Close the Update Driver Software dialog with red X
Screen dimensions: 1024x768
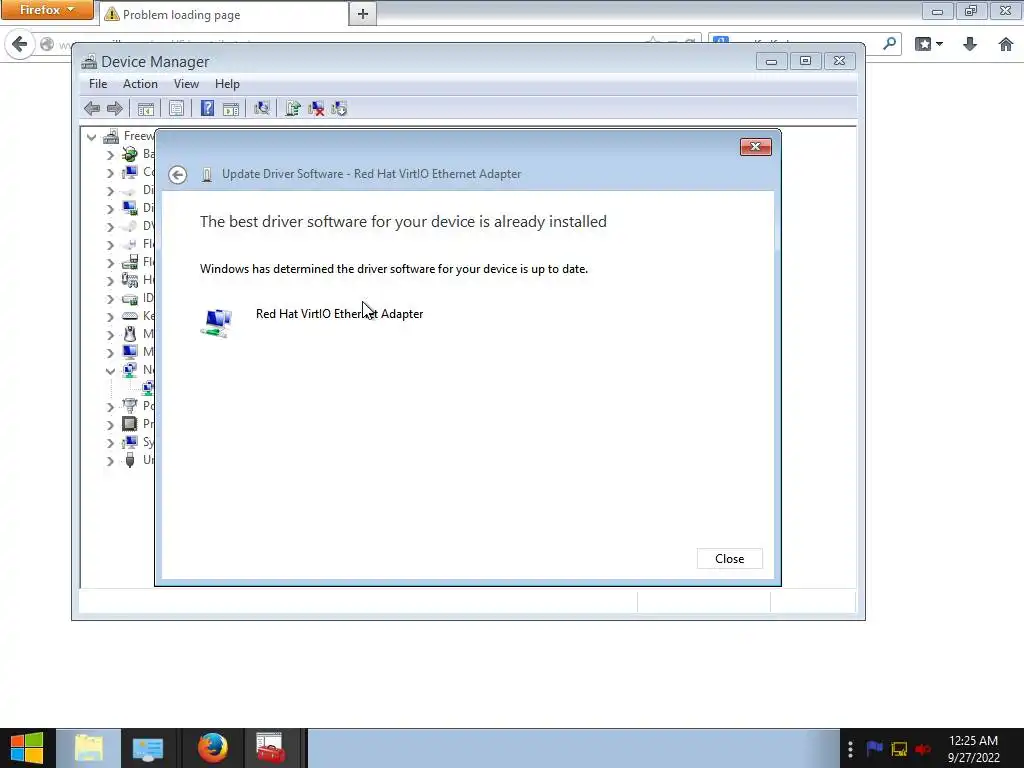point(756,147)
